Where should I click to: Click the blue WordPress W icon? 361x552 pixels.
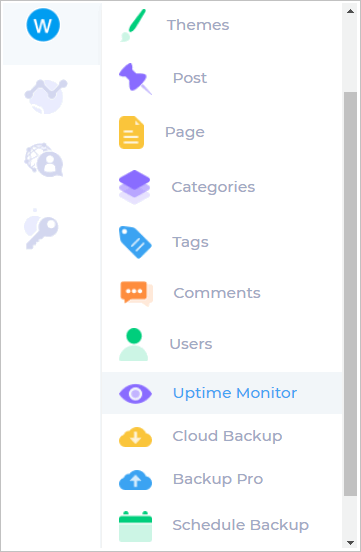tap(43, 25)
